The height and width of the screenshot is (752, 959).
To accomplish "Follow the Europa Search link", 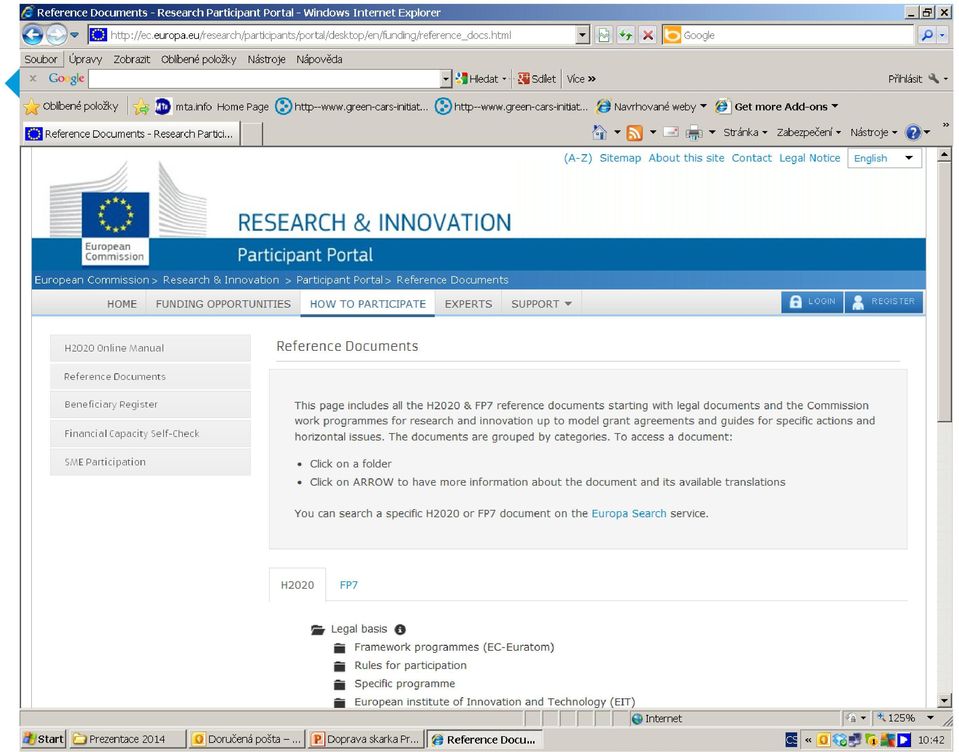I will (x=629, y=514).
